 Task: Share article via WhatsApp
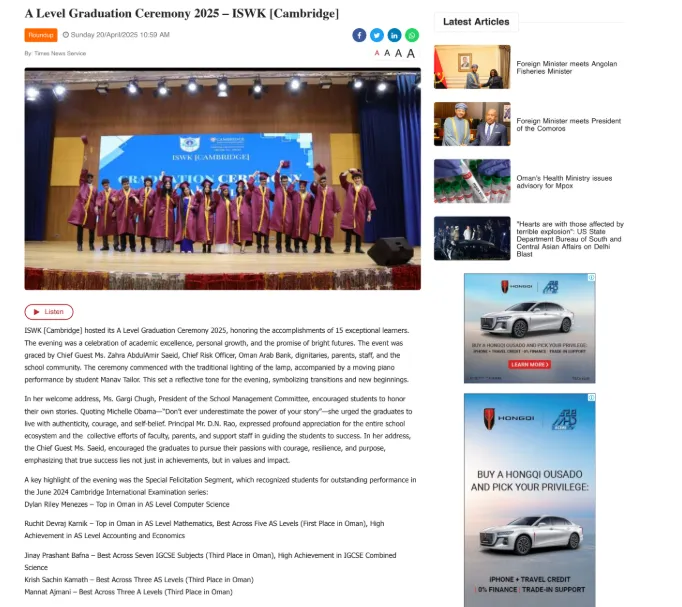pyautogui.click(x=412, y=35)
